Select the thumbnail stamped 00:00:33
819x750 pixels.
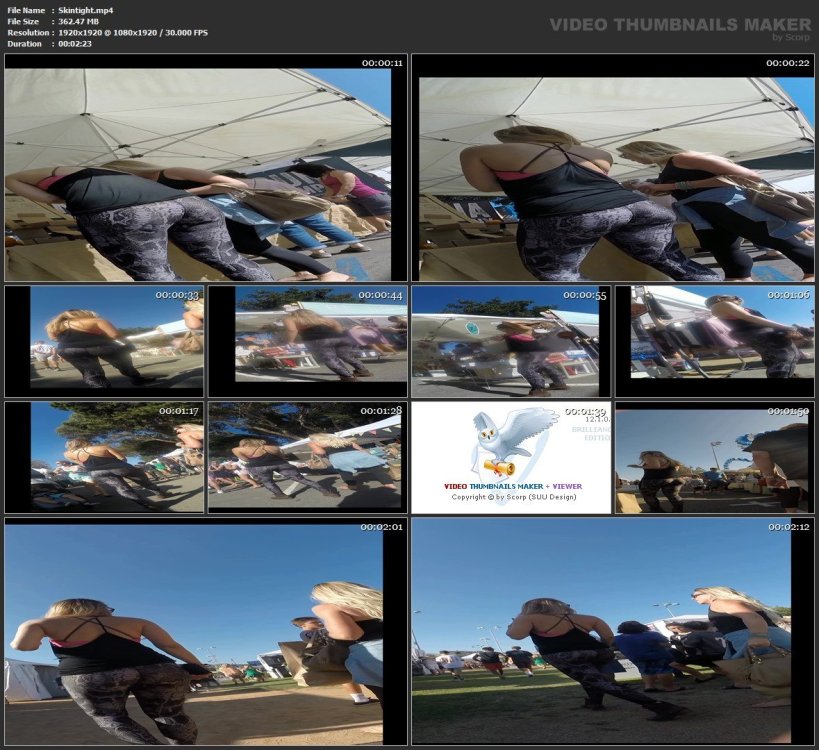click(104, 341)
